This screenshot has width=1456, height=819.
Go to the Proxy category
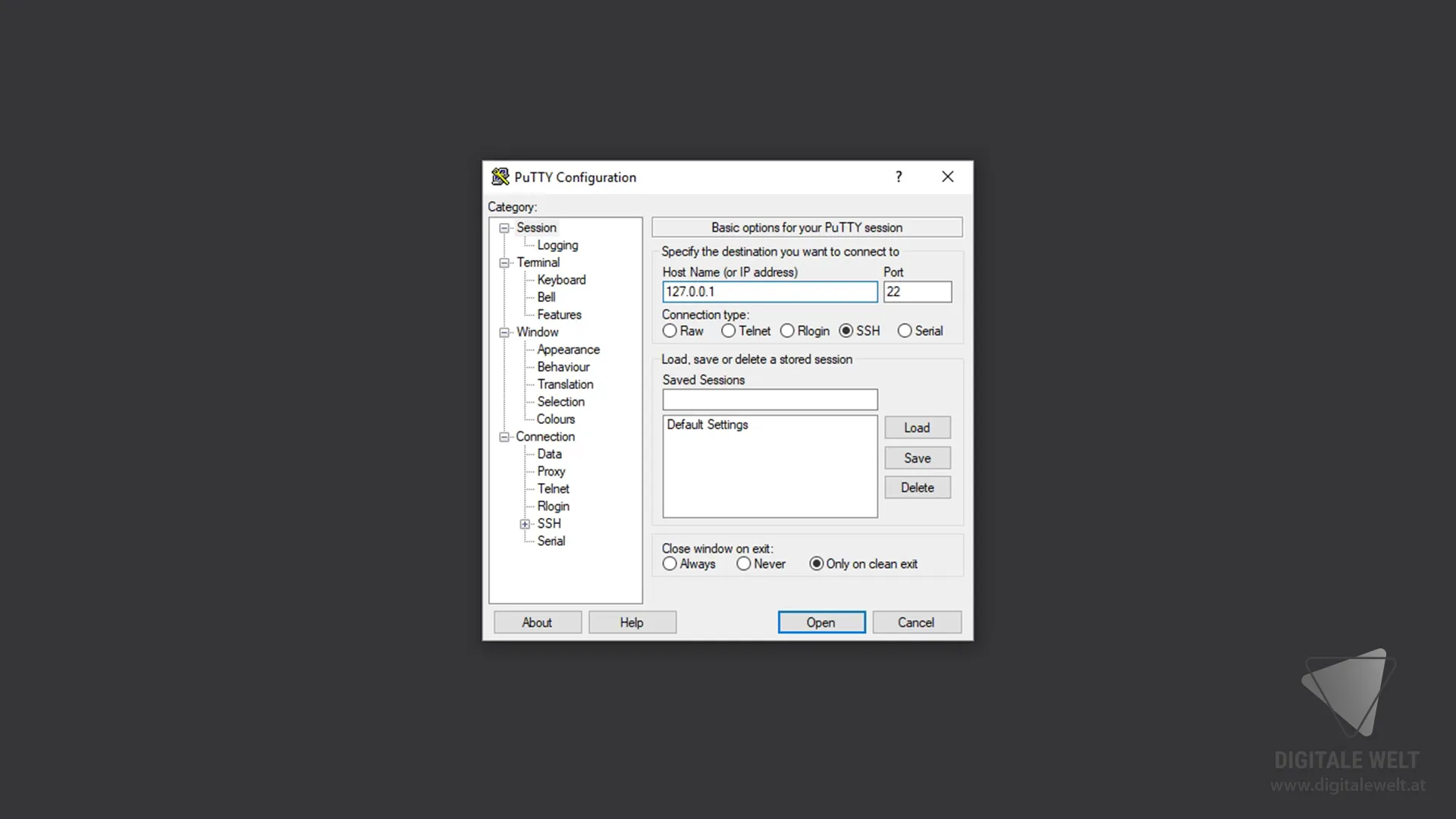551,472
